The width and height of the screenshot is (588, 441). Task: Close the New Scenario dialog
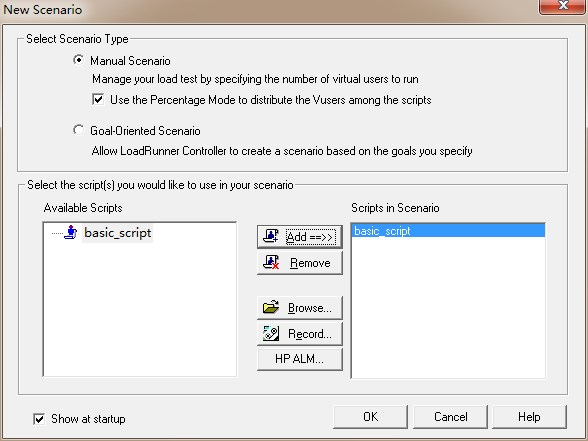[x=562, y=6]
